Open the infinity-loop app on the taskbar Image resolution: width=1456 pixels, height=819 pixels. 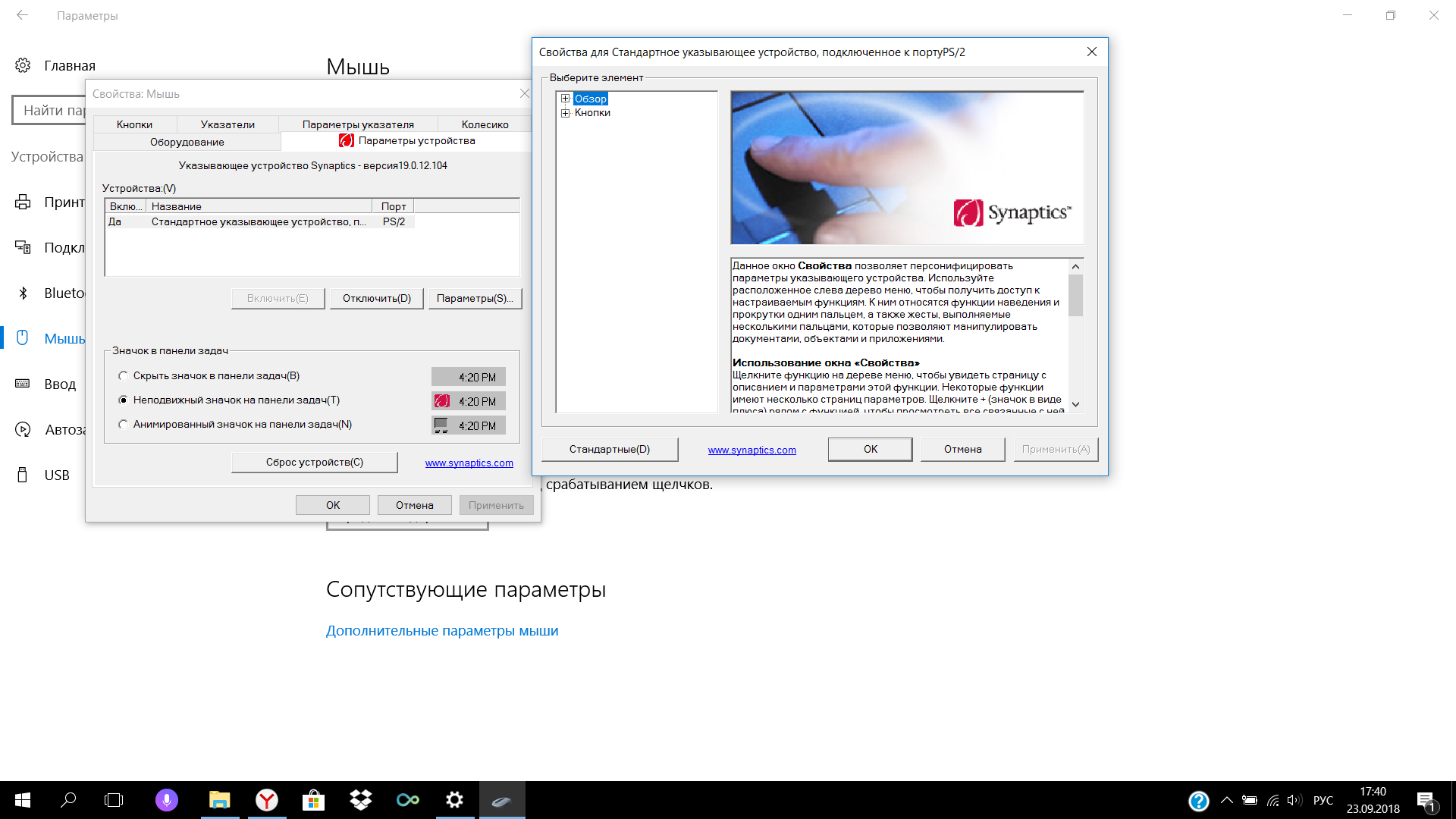click(408, 800)
